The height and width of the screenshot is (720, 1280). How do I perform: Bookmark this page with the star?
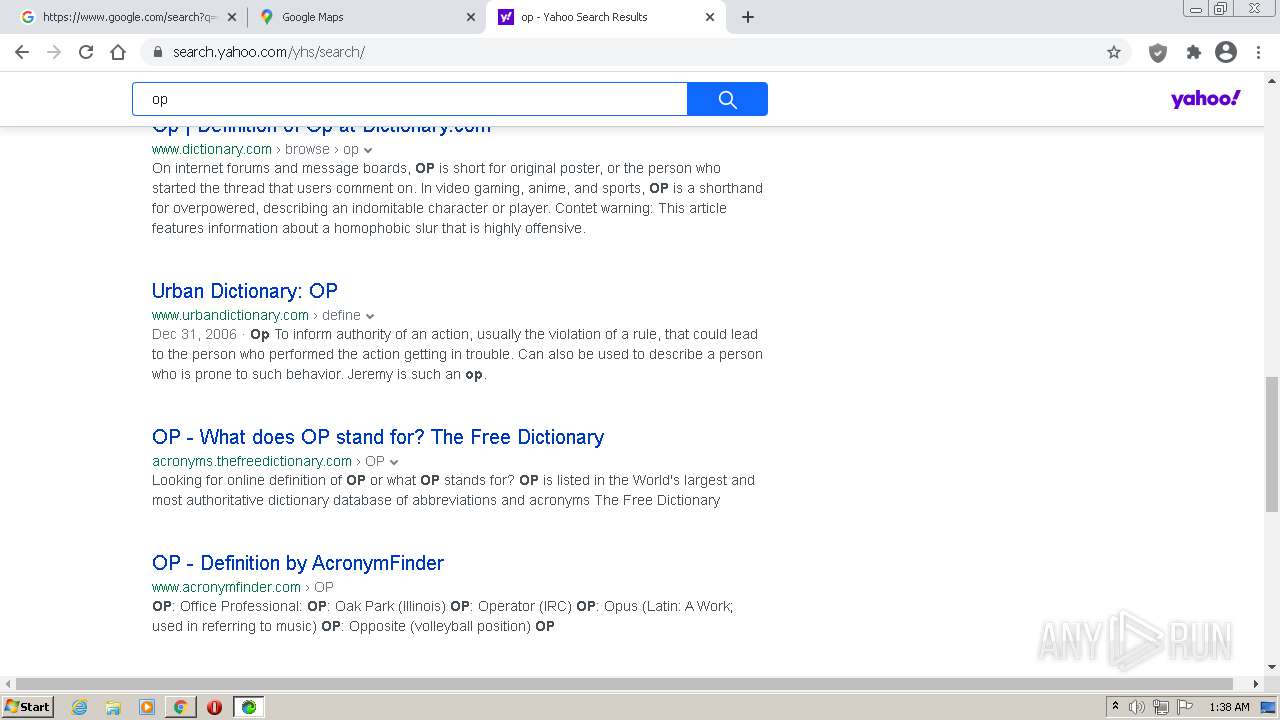[1114, 52]
